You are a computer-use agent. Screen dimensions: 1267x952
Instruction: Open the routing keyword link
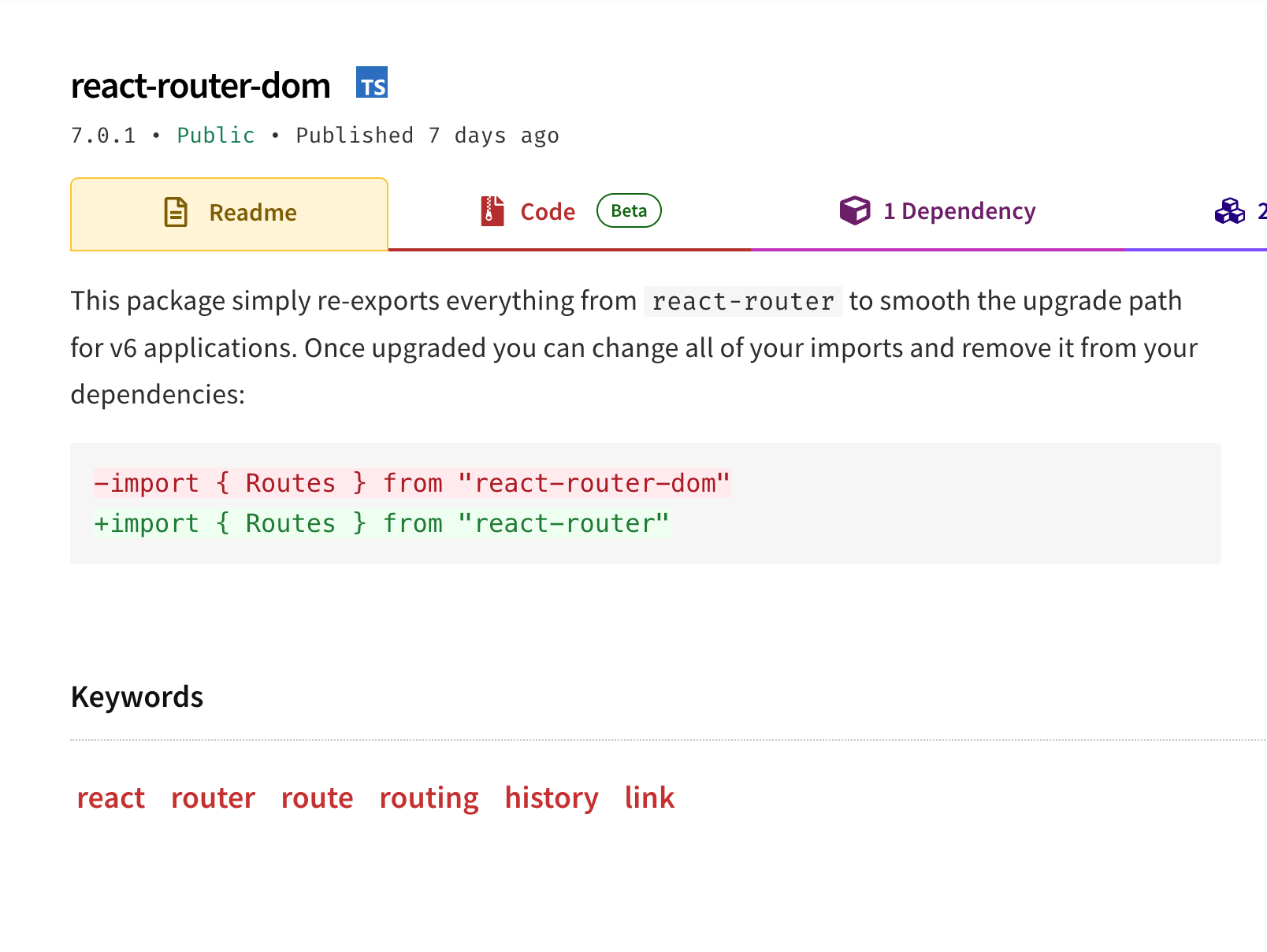point(429,798)
